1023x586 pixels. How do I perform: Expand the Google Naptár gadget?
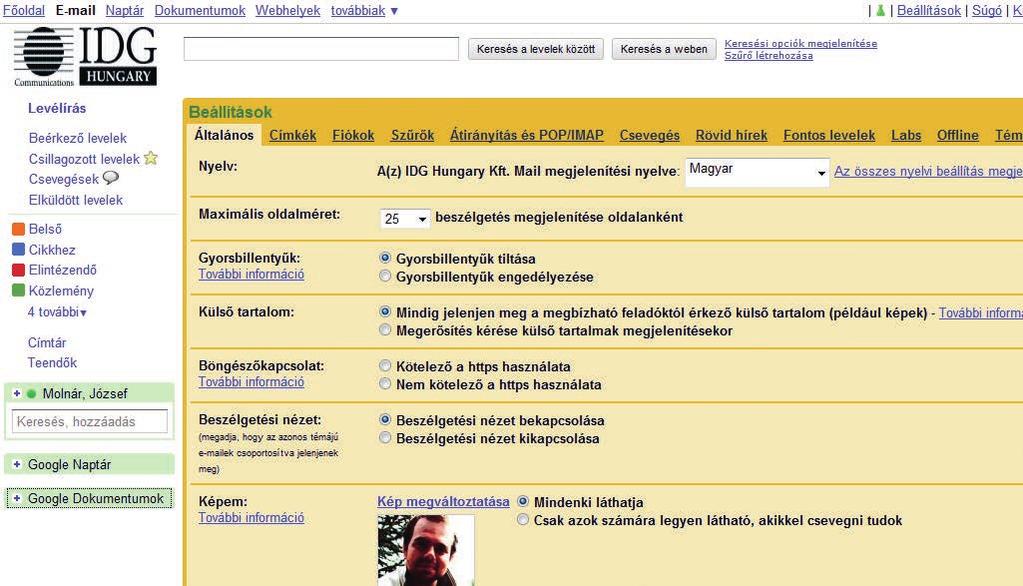17,464
